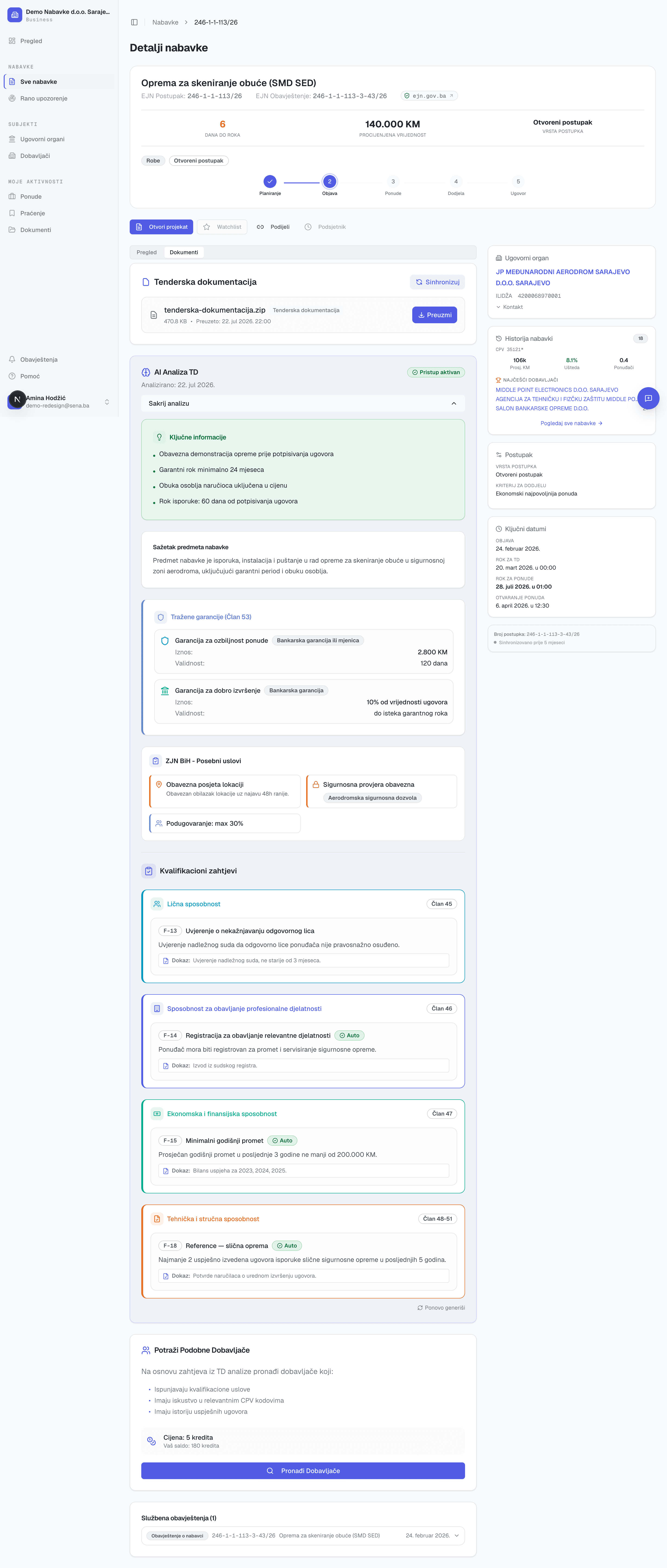Switch to the Pregled tab

[x=147, y=253]
